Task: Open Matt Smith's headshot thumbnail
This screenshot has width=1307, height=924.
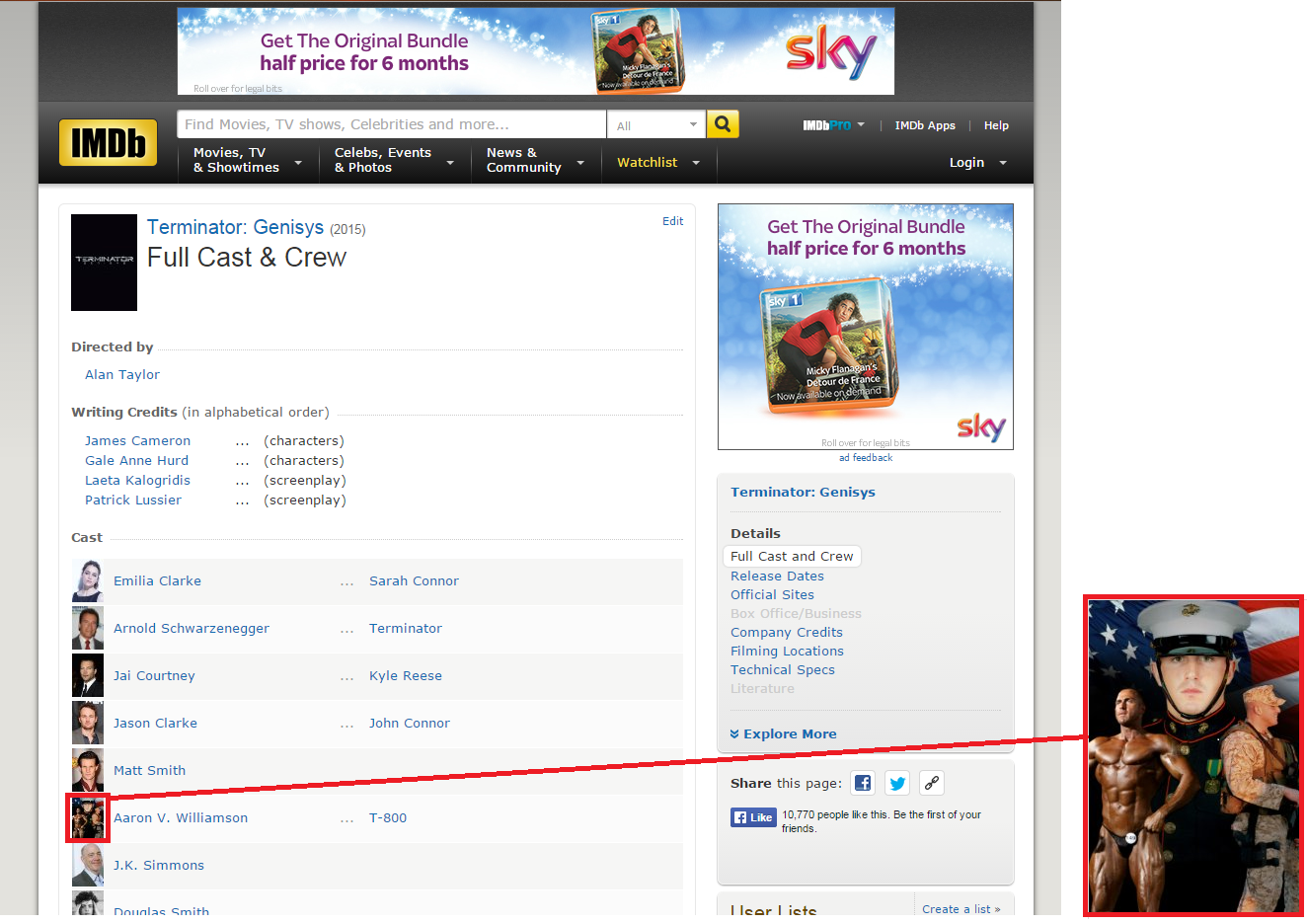Action: click(x=88, y=770)
